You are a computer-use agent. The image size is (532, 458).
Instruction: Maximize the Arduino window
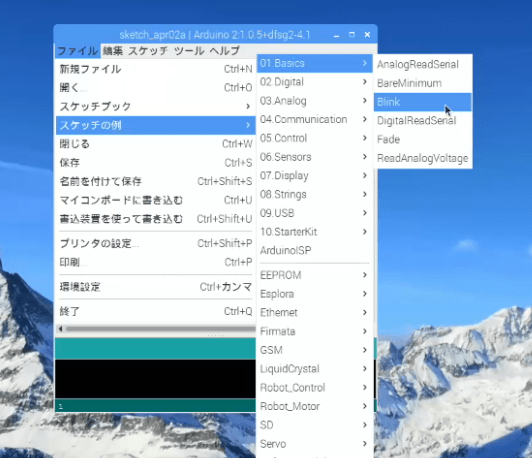(x=352, y=35)
